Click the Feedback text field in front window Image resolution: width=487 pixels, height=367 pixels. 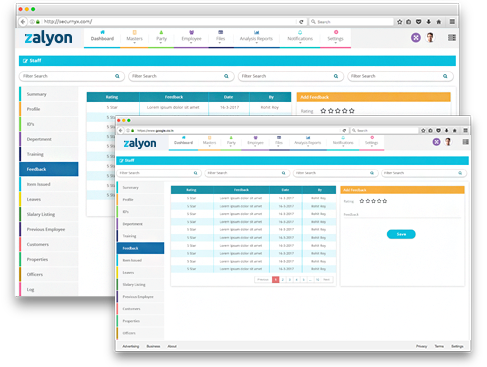point(402,215)
